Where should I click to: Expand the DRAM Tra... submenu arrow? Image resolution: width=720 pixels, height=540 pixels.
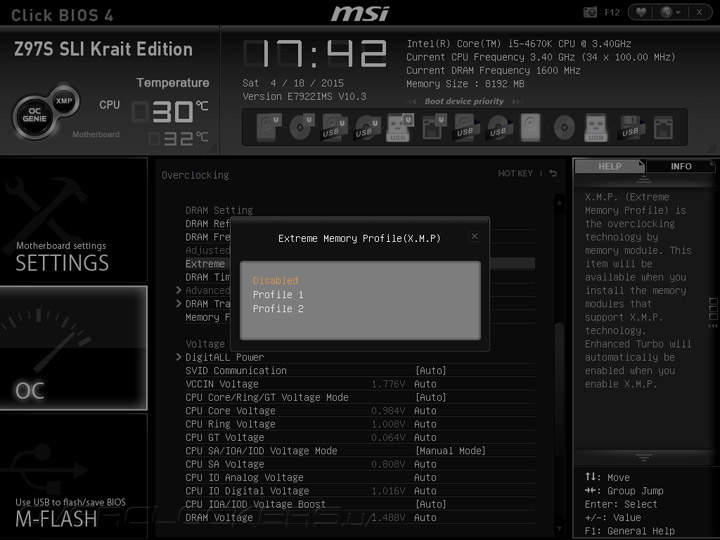[179, 304]
